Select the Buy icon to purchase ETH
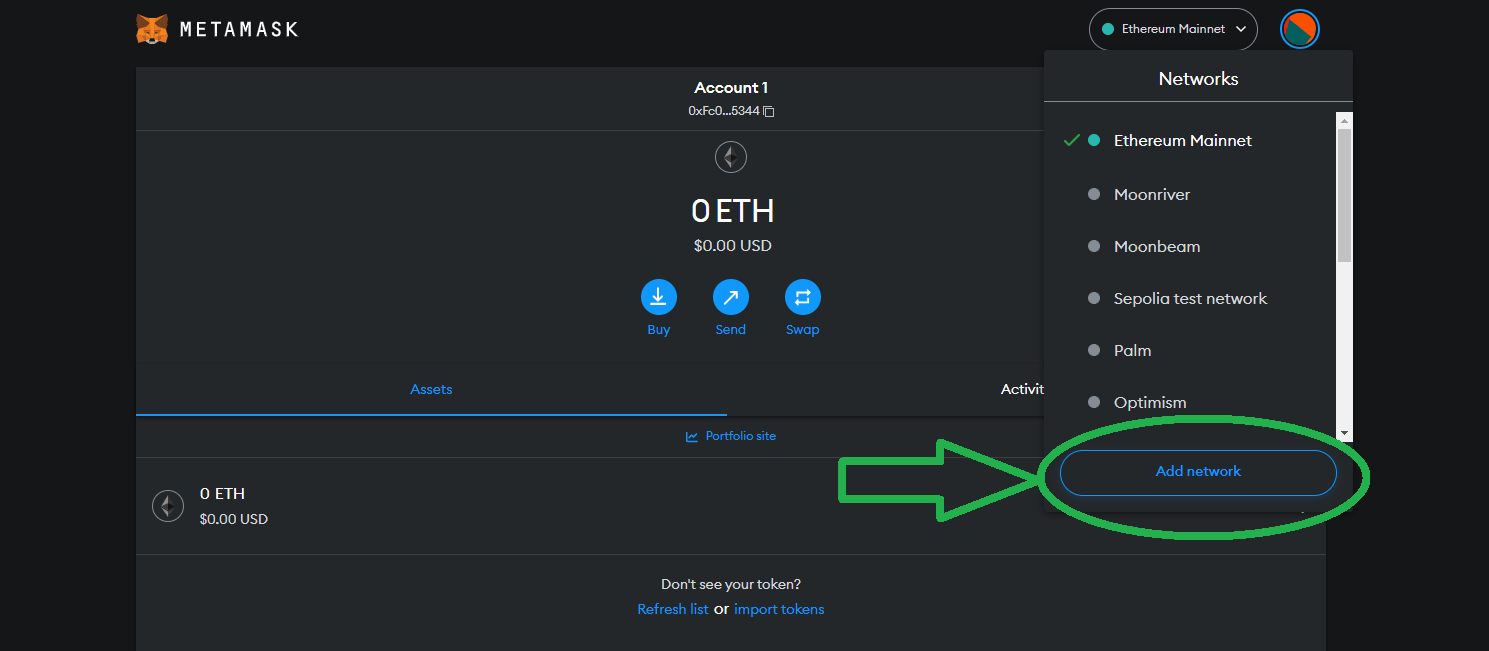Image resolution: width=1489 pixels, height=651 pixels. point(658,296)
